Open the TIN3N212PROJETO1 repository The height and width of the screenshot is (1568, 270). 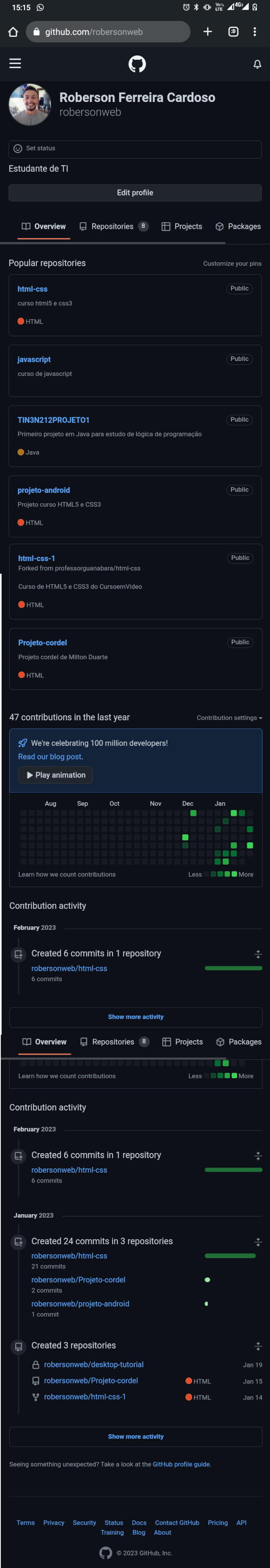point(54,420)
